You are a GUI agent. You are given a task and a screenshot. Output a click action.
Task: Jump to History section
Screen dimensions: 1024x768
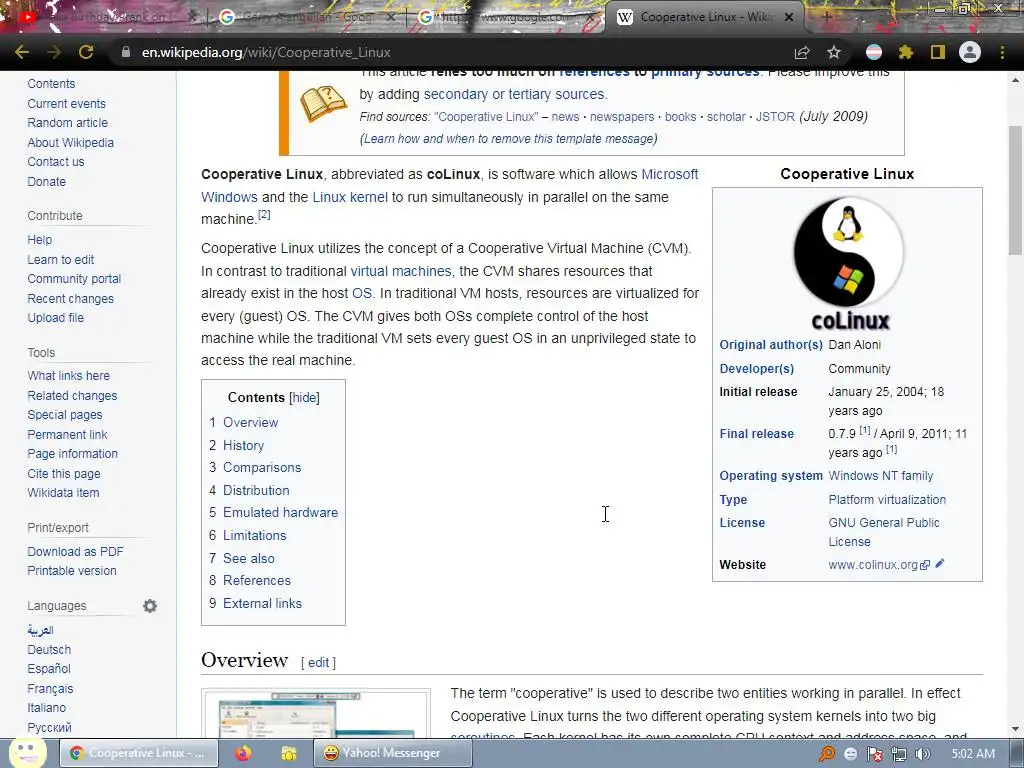(x=243, y=445)
